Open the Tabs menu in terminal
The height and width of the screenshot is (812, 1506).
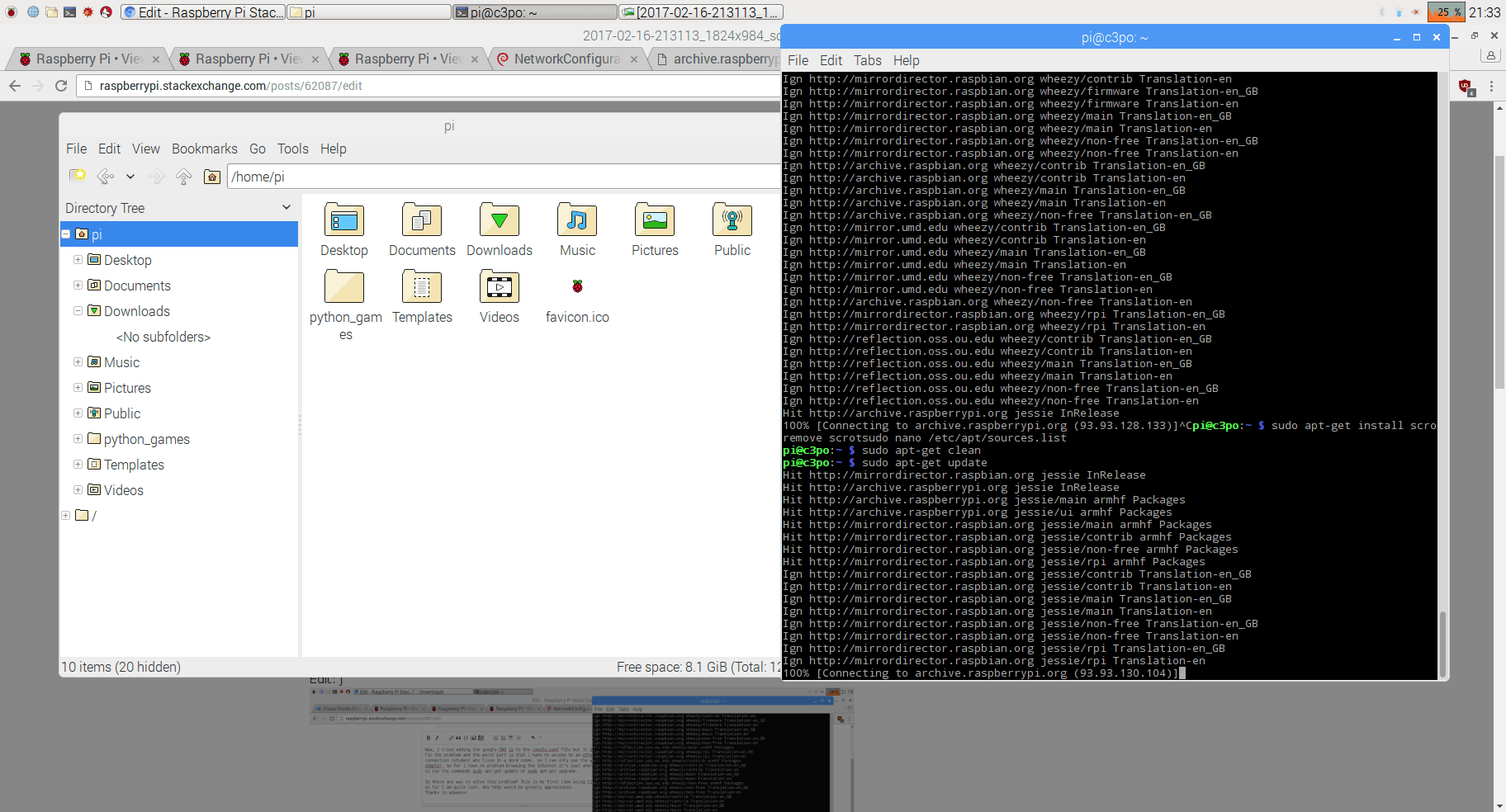point(868,60)
